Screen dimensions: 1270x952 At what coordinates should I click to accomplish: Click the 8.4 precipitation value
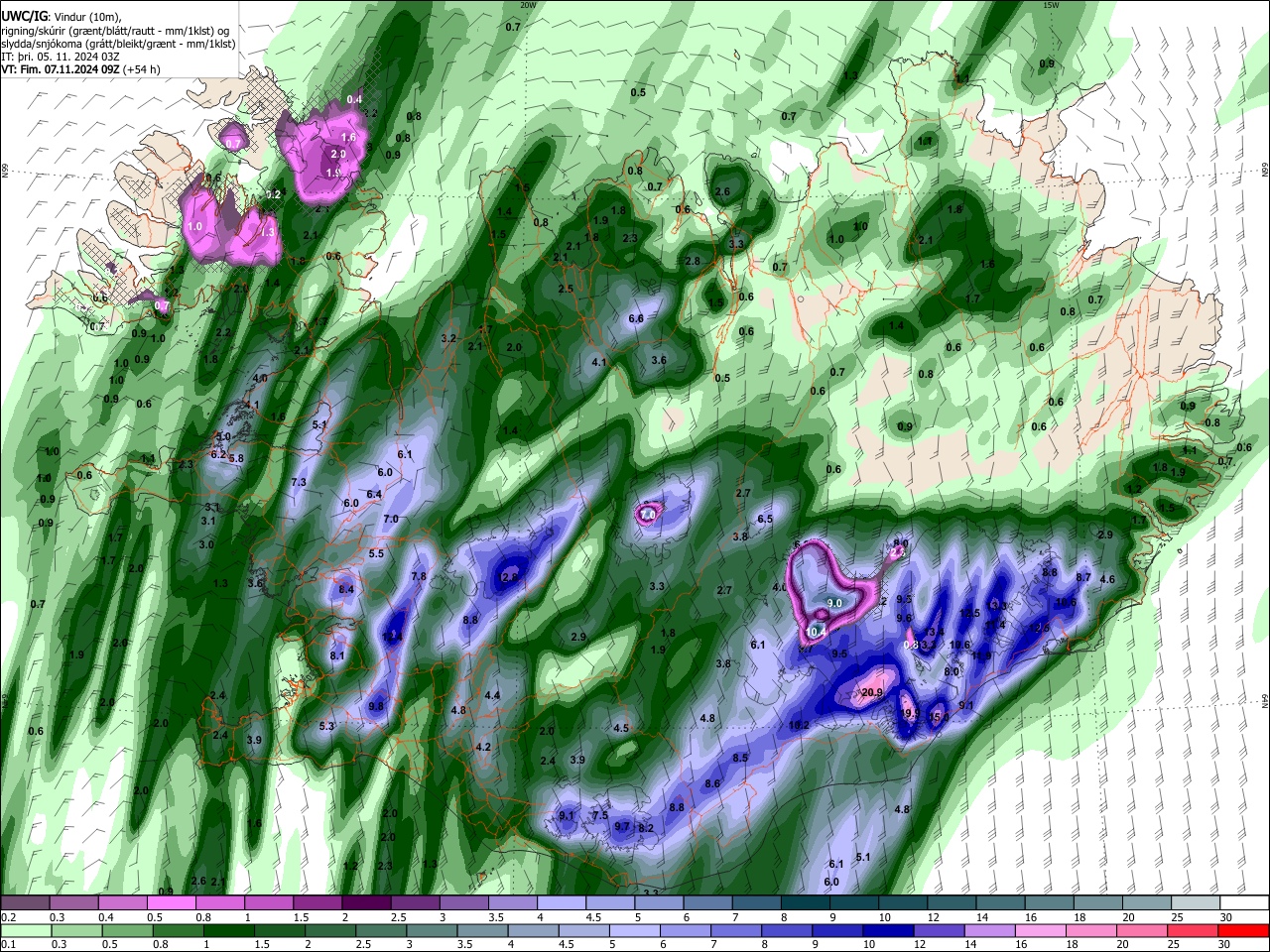click(x=346, y=589)
